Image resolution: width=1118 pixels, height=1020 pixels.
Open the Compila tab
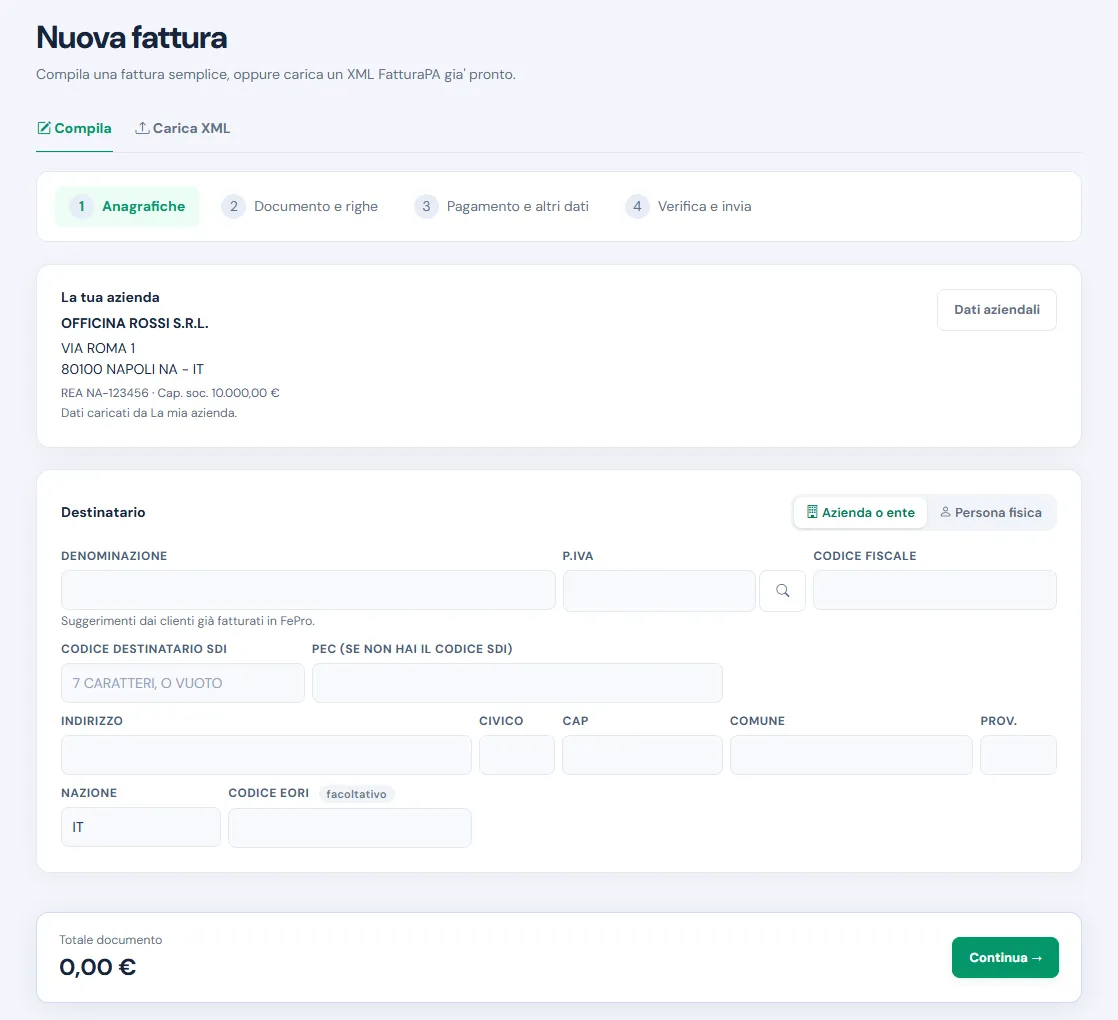coord(74,128)
